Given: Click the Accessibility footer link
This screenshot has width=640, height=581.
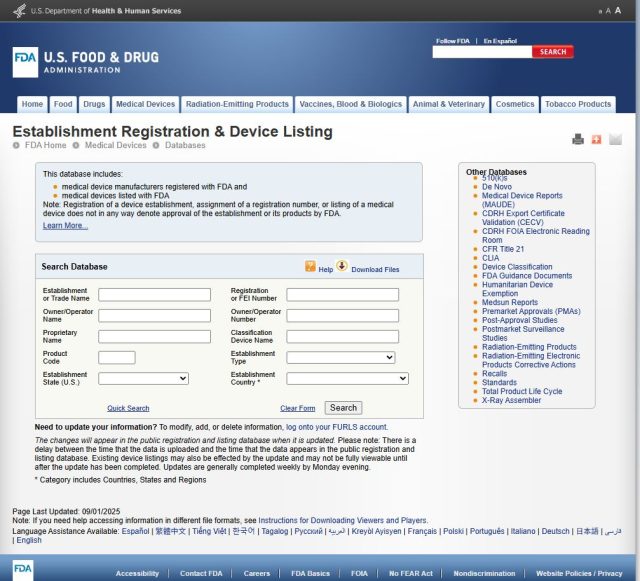Looking at the screenshot, I should [x=137, y=574].
